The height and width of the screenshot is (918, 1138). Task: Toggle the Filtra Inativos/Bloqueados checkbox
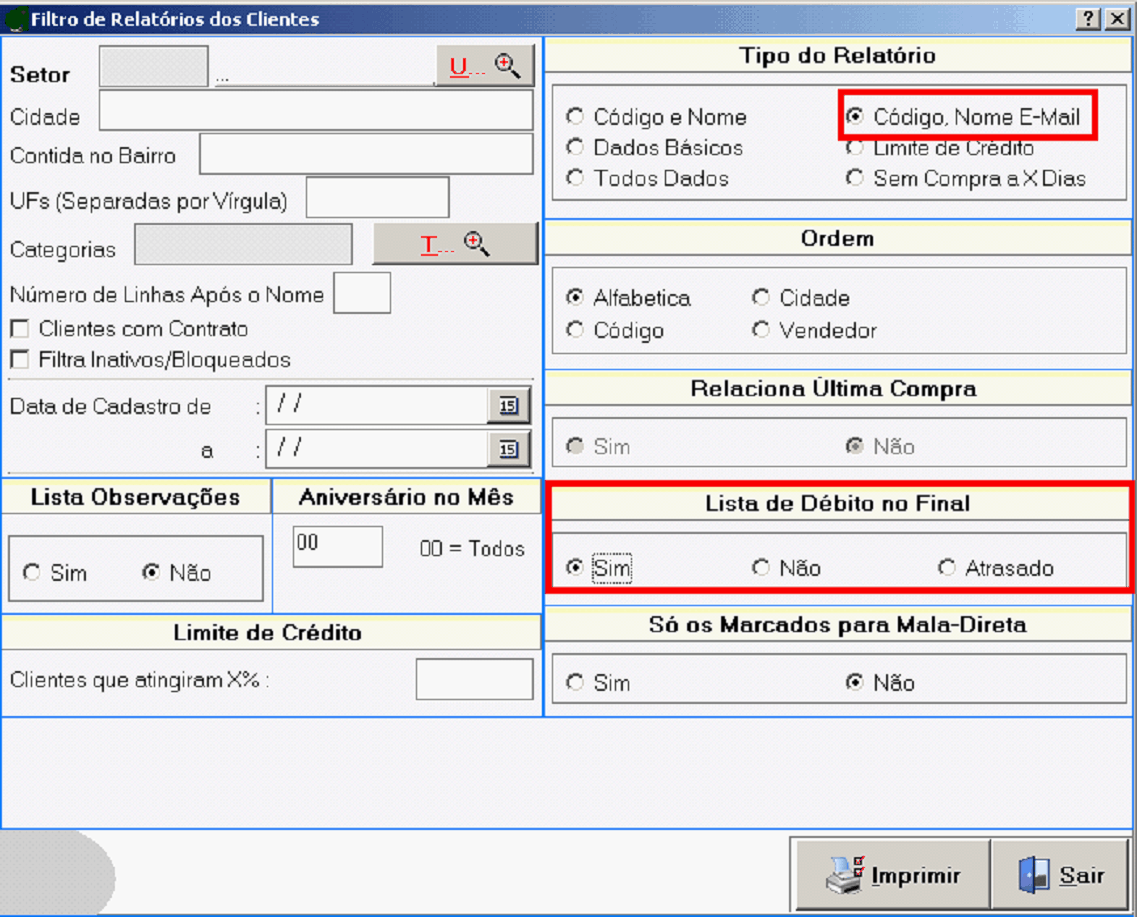(x=19, y=360)
